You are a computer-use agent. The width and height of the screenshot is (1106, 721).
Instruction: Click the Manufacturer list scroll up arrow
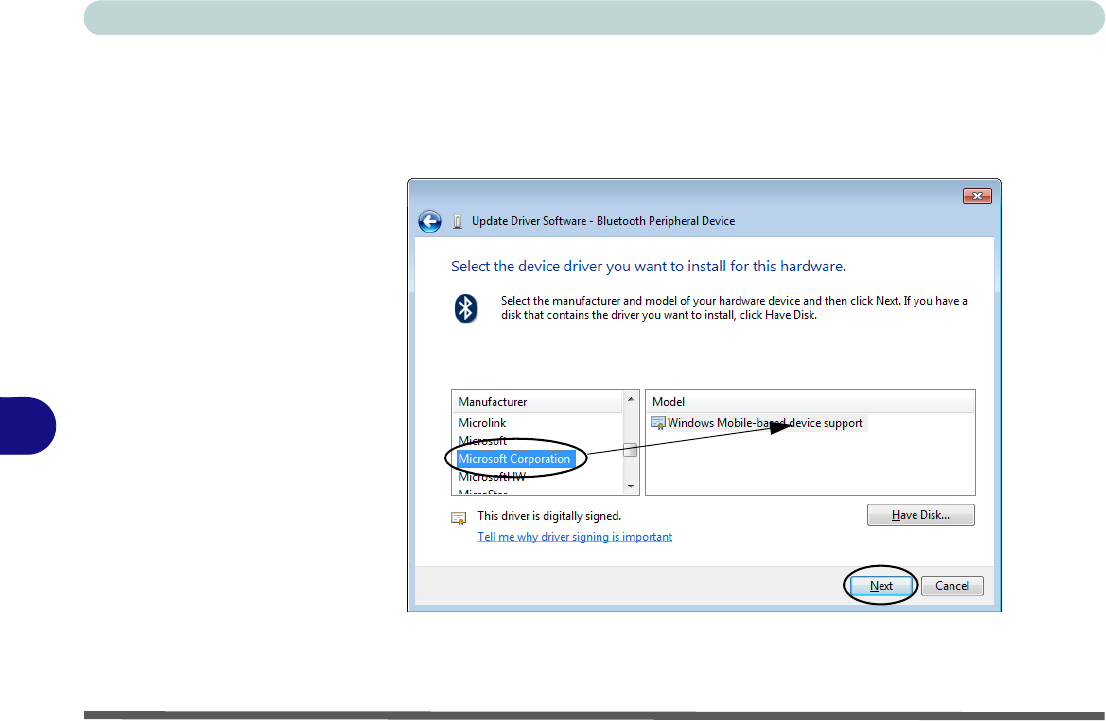click(631, 399)
